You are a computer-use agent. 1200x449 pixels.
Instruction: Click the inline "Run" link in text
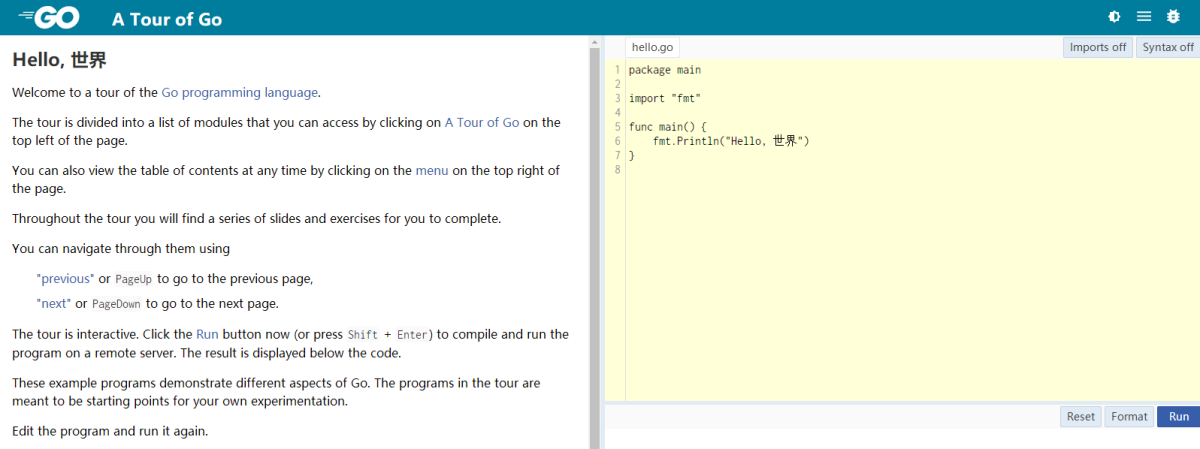click(x=207, y=334)
